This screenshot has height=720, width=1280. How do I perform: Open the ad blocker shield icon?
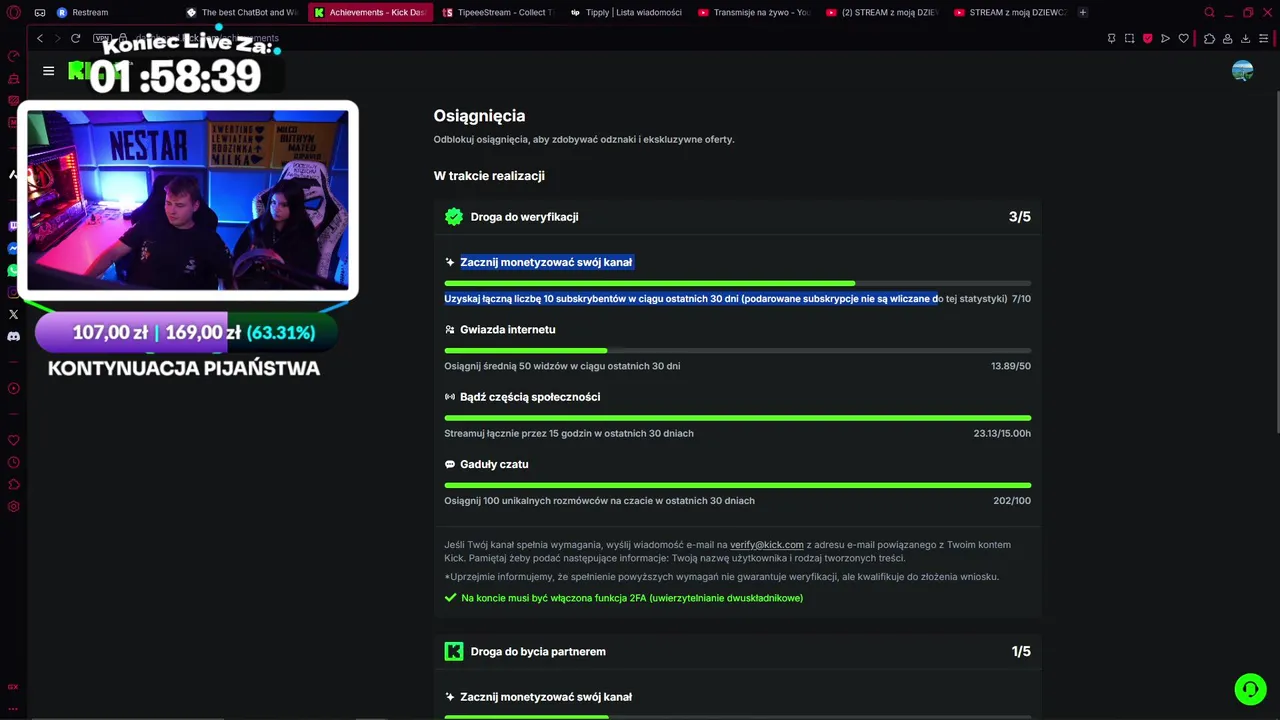(x=1147, y=38)
